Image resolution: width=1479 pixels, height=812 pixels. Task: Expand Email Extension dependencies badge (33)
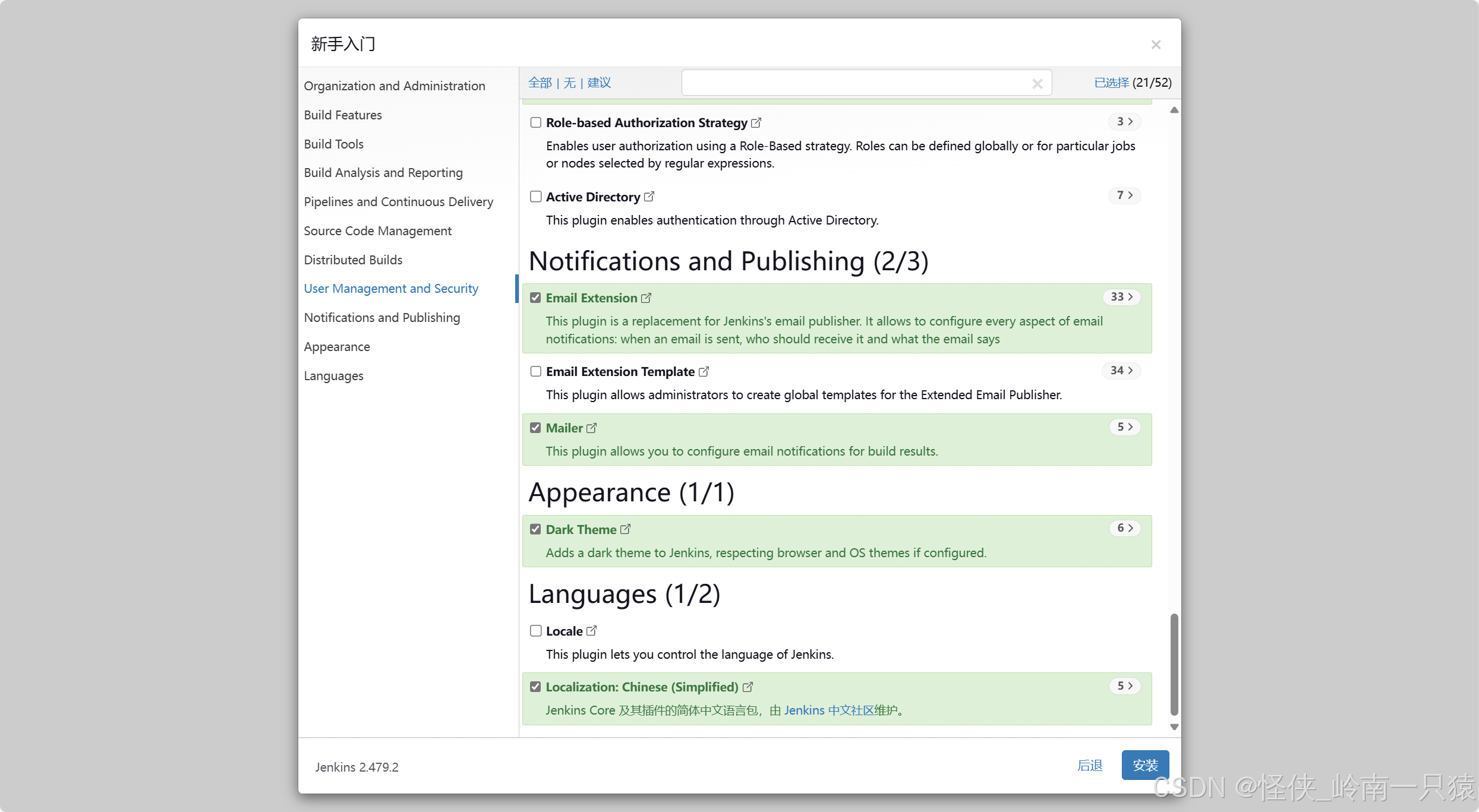tap(1122, 297)
